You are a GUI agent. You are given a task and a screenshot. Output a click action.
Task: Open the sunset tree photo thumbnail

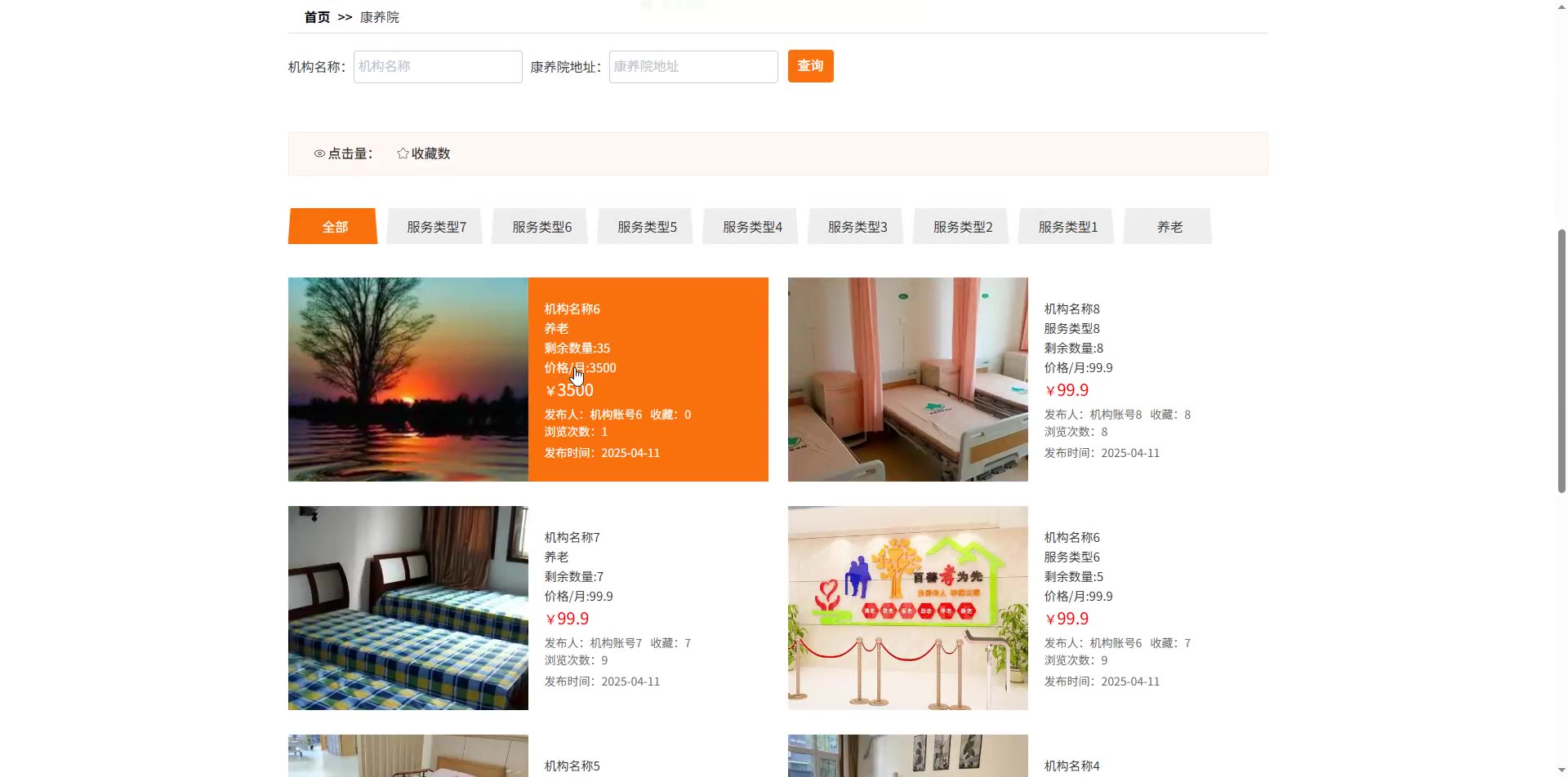pos(408,380)
